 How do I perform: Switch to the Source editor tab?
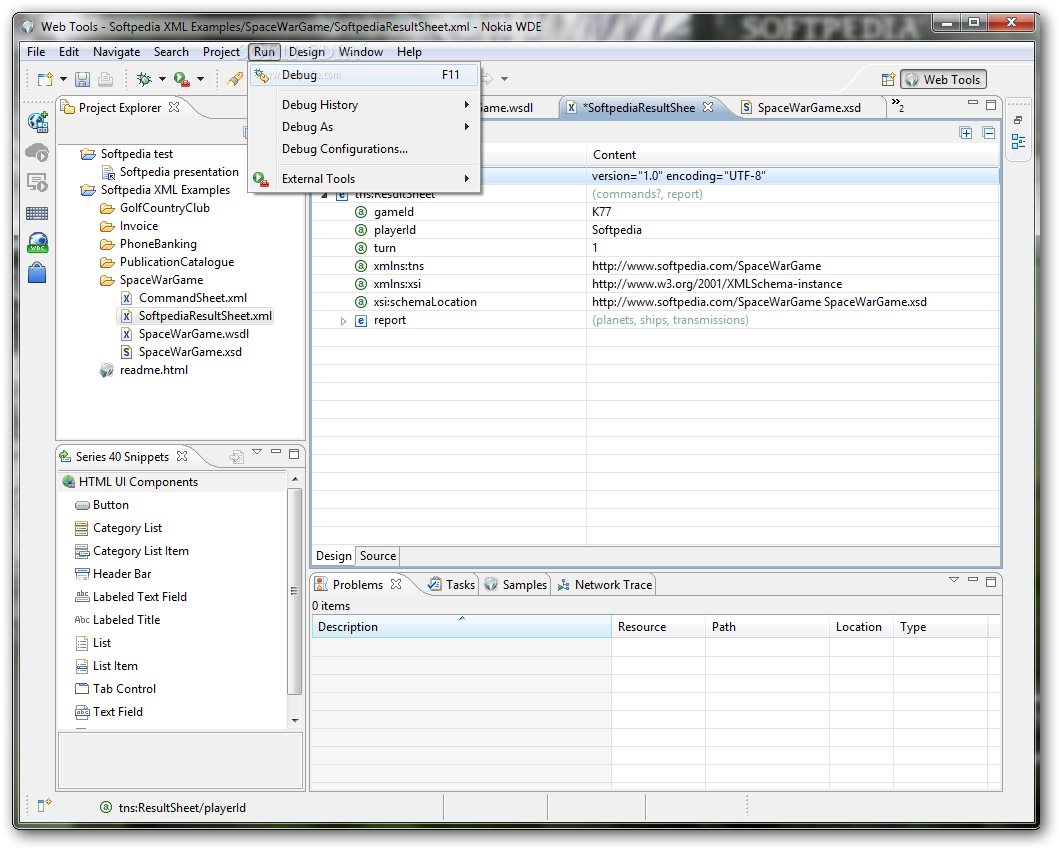pos(378,556)
